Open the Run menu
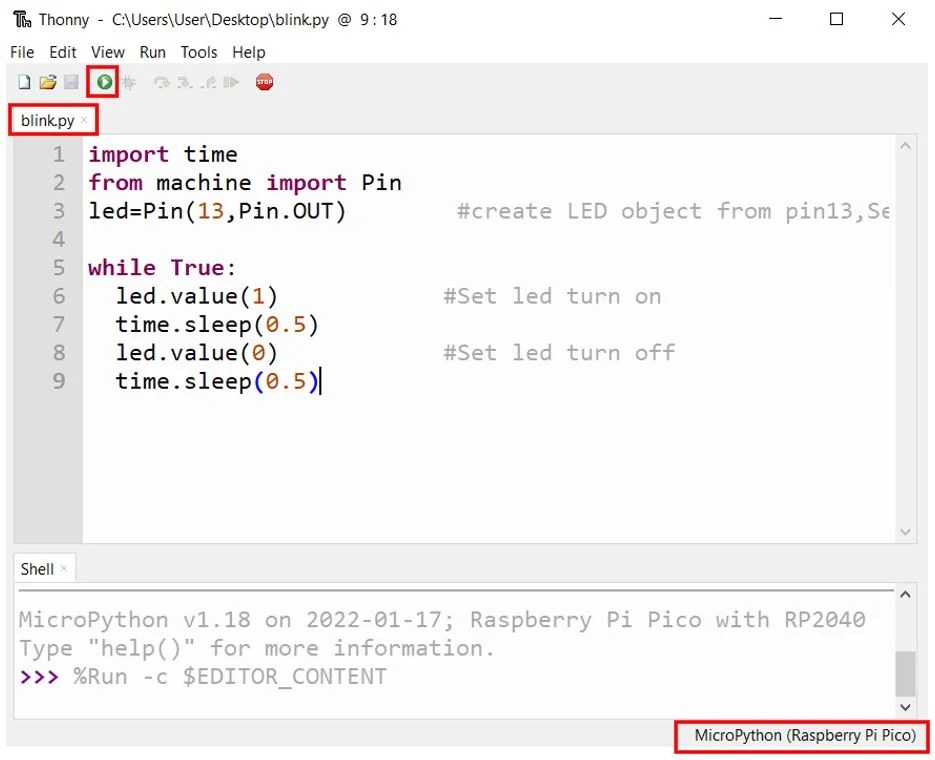935x760 pixels. (152, 52)
